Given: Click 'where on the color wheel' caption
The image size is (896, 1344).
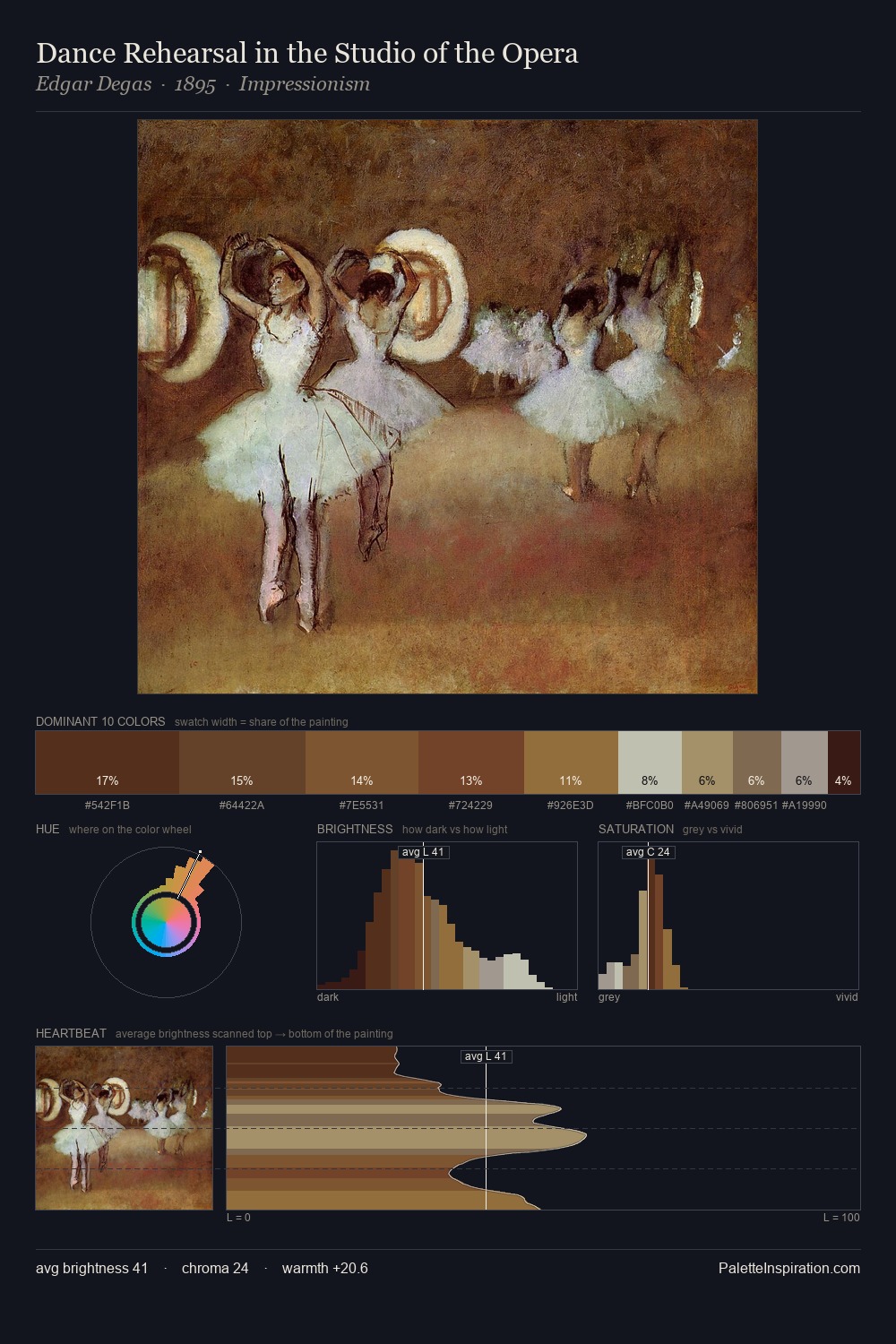Looking at the screenshot, I should tap(130, 830).
